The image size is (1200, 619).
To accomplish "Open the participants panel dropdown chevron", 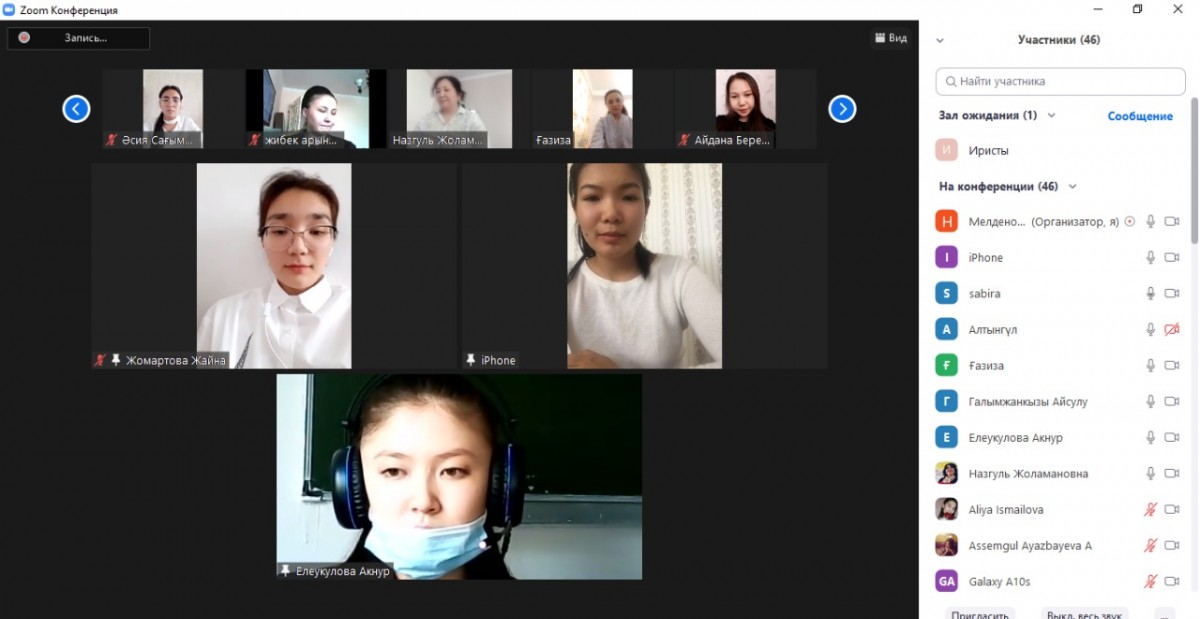I will (x=939, y=41).
